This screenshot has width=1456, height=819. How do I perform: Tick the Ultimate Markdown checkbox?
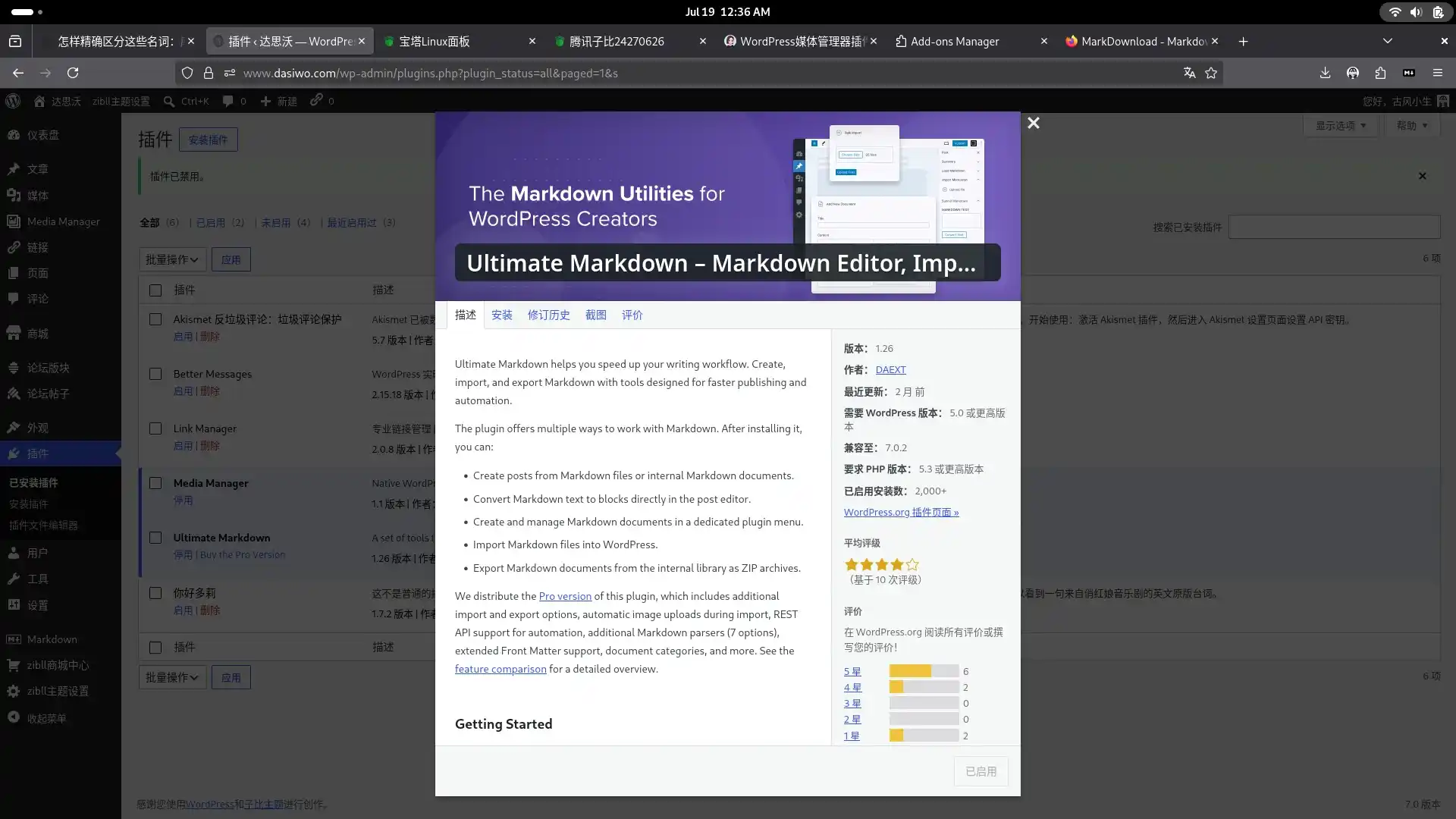click(155, 538)
